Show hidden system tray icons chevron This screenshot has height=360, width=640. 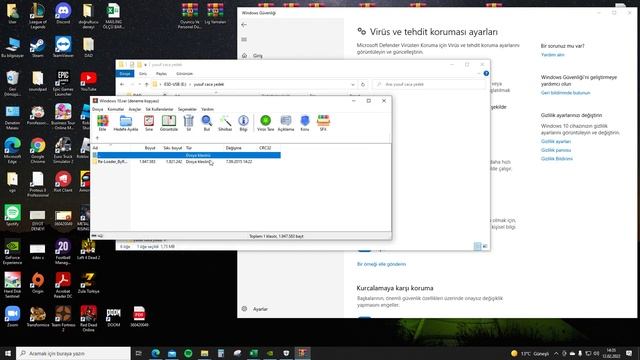tap(556, 353)
